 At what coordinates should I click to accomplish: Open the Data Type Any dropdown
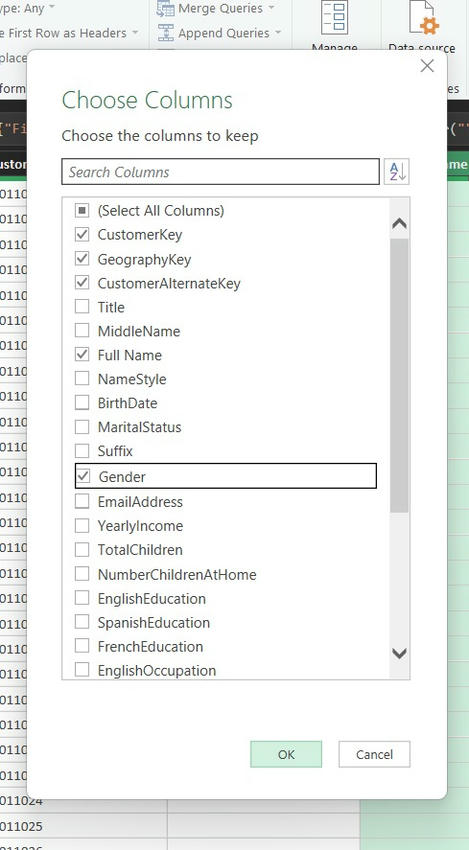pos(52,8)
